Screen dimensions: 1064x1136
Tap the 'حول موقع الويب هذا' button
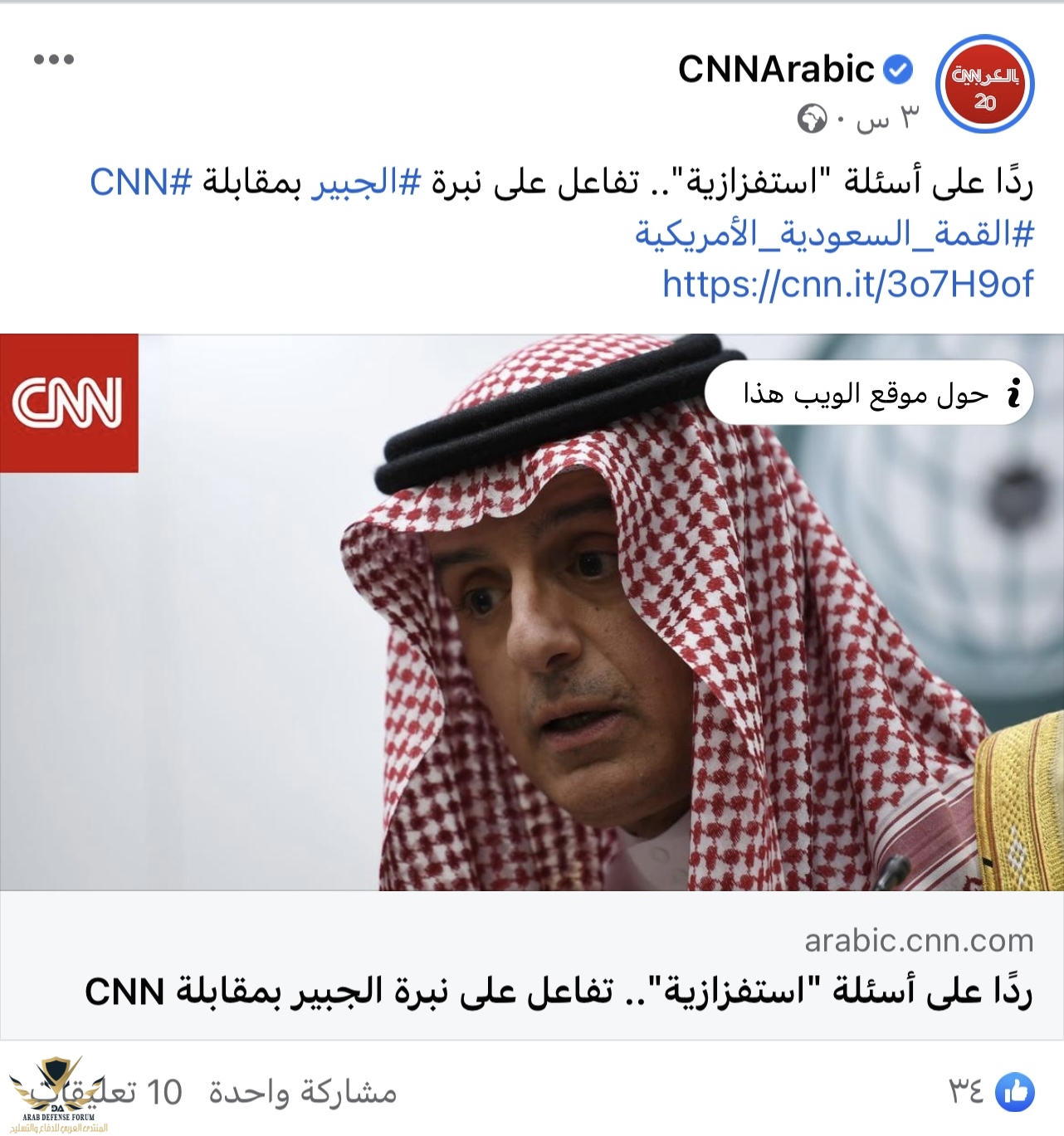[868, 392]
